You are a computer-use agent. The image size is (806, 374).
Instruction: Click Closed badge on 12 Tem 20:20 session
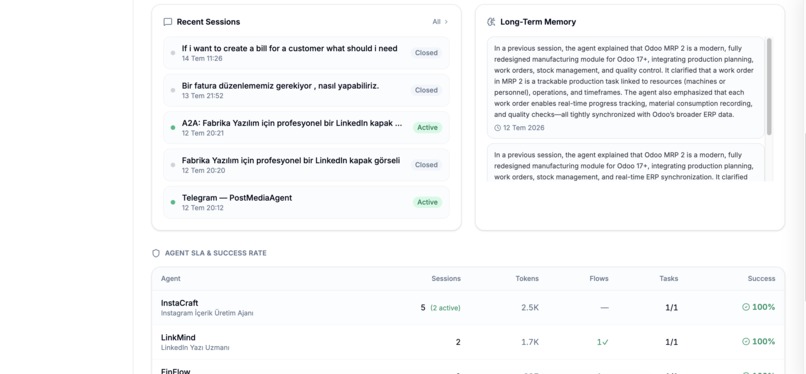[x=426, y=165]
